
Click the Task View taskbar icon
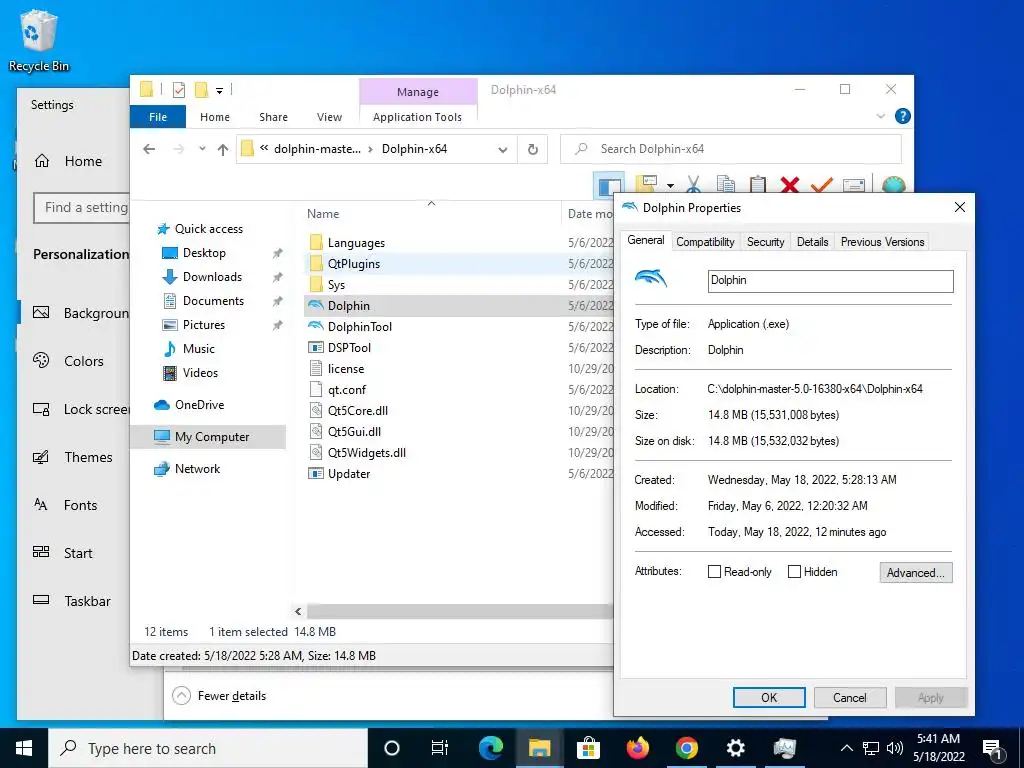[x=440, y=748]
